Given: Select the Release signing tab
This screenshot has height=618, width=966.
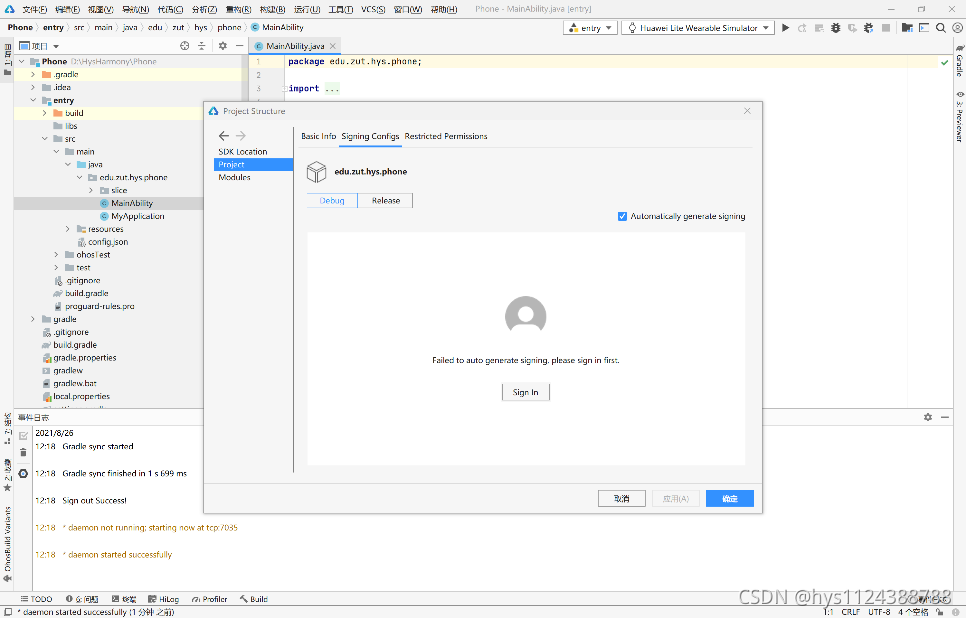Looking at the screenshot, I should [x=386, y=201].
